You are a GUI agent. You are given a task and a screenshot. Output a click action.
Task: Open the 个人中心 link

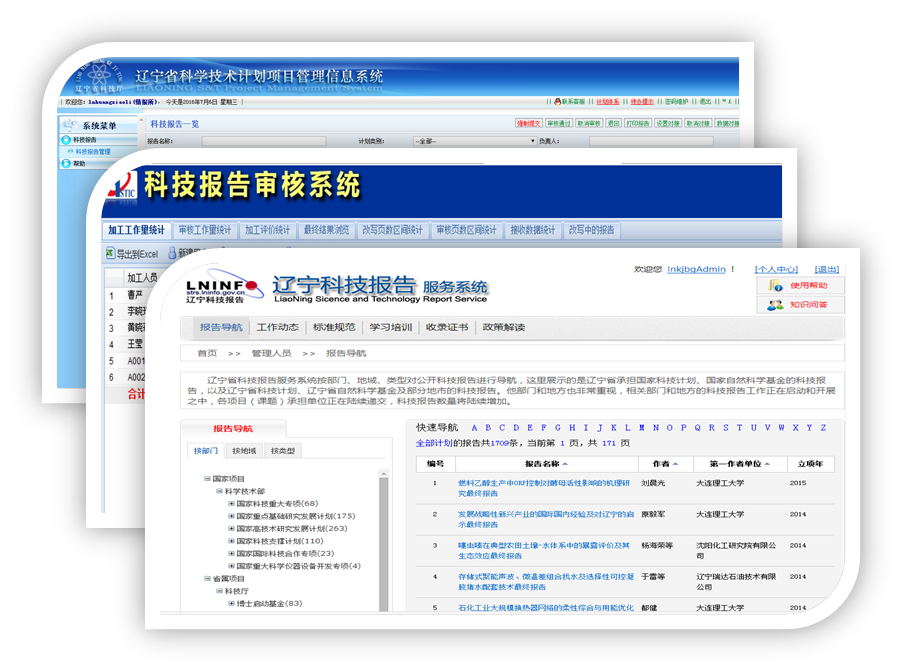point(776,269)
